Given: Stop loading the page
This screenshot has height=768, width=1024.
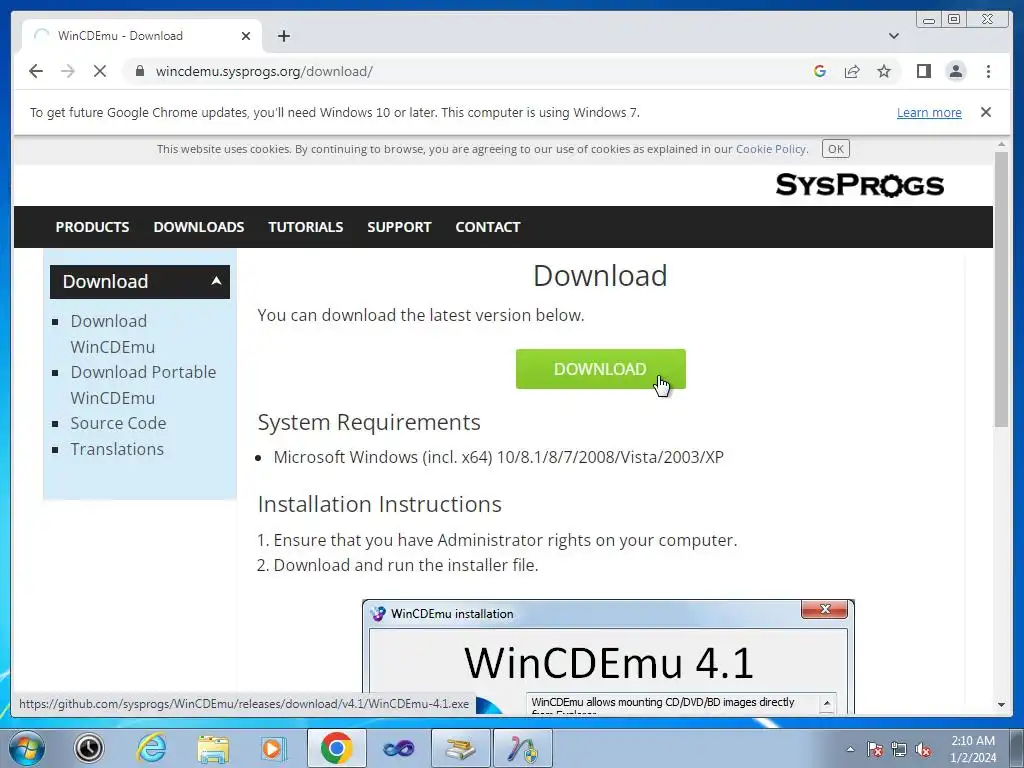Looking at the screenshot, I should click(x=100, y=71).
